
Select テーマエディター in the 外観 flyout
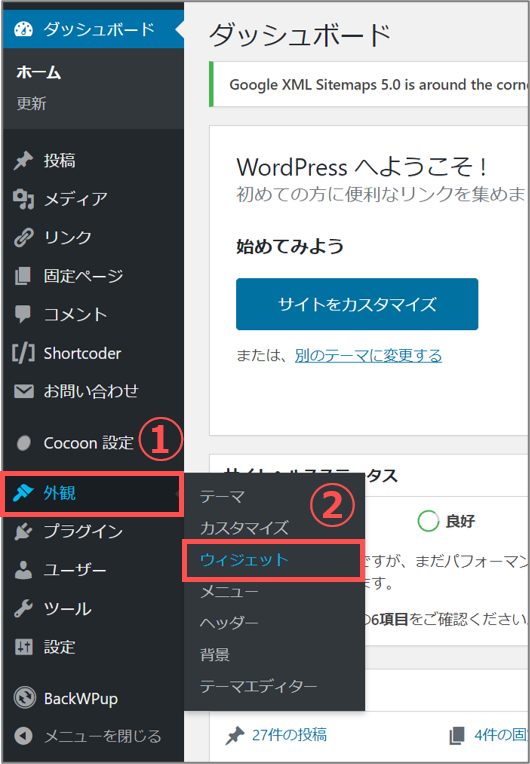click(x=258, y=686)
